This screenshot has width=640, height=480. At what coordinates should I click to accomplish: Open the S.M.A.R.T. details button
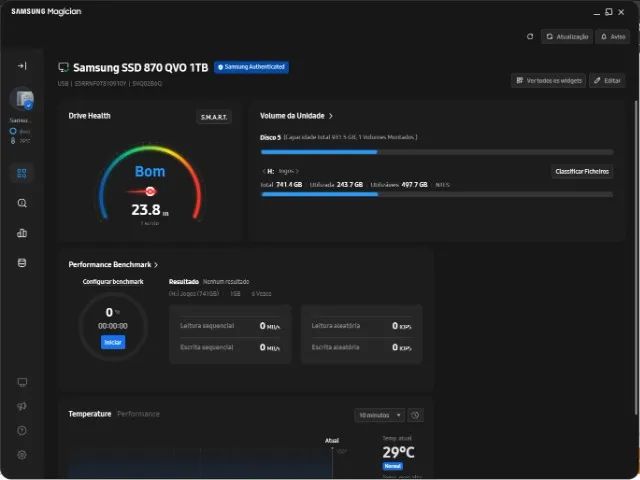(214, 118)
